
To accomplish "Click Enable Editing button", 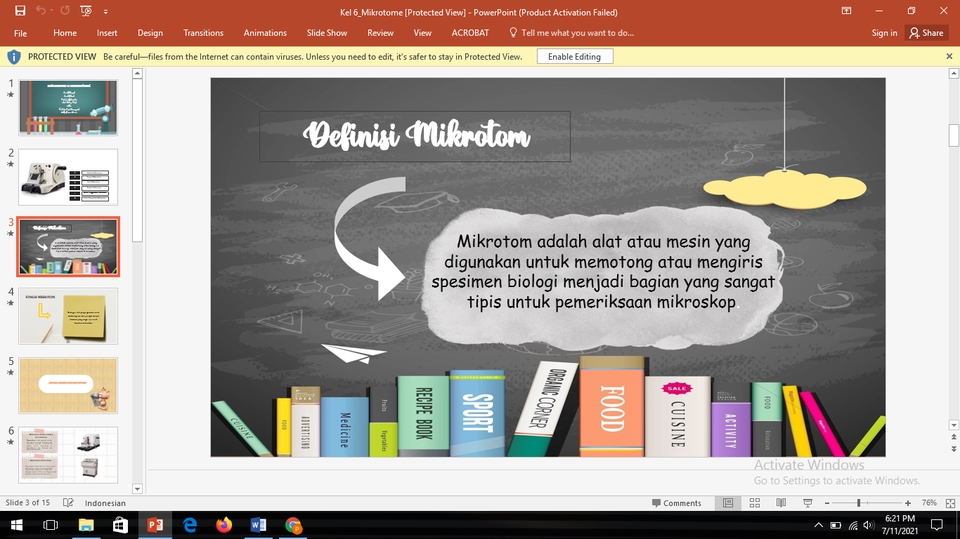I will 574,56.
